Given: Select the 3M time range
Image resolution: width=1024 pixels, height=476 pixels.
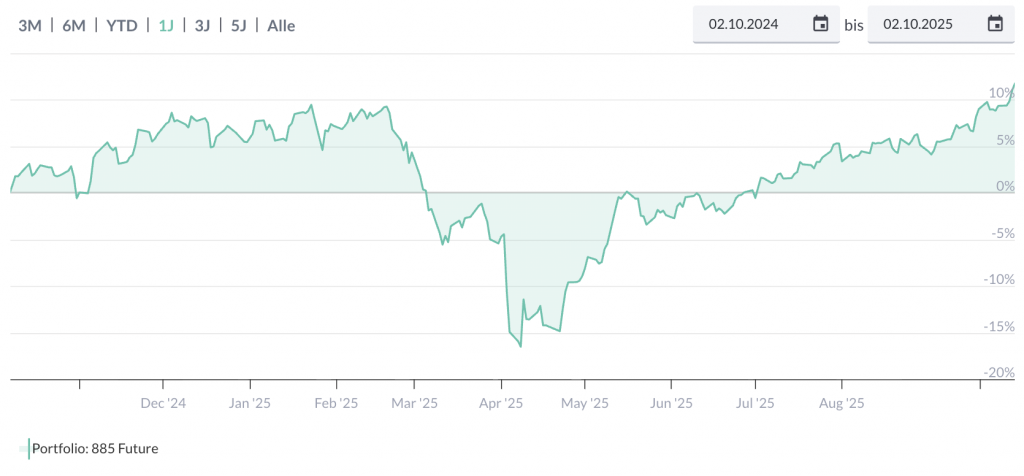Looking at the screenshot, I should tap(30, 25).
